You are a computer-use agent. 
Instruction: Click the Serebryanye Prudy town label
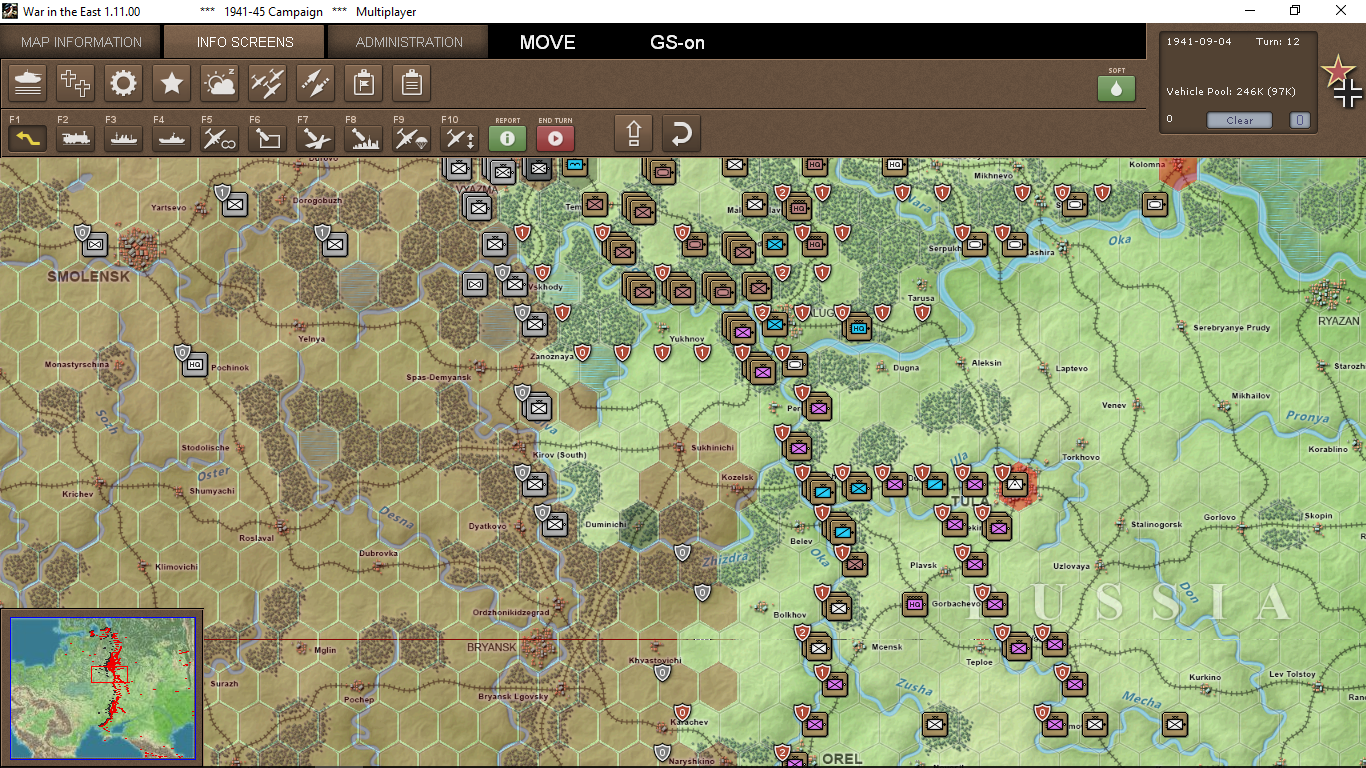click(x=1231, y=328)
